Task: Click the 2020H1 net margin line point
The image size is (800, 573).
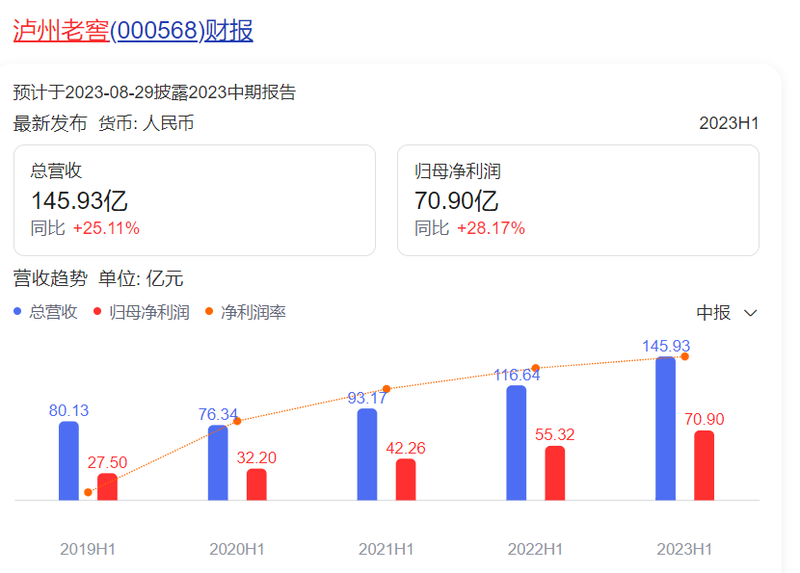Action: 237,421
